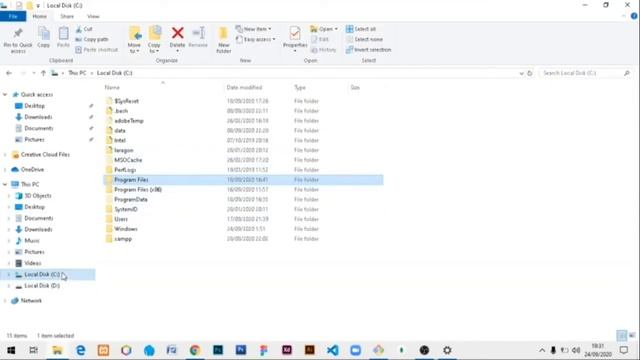Select the MSOCache folder
Image resolution: width=640 pixels, height=360 pixels.
[128, 160]
